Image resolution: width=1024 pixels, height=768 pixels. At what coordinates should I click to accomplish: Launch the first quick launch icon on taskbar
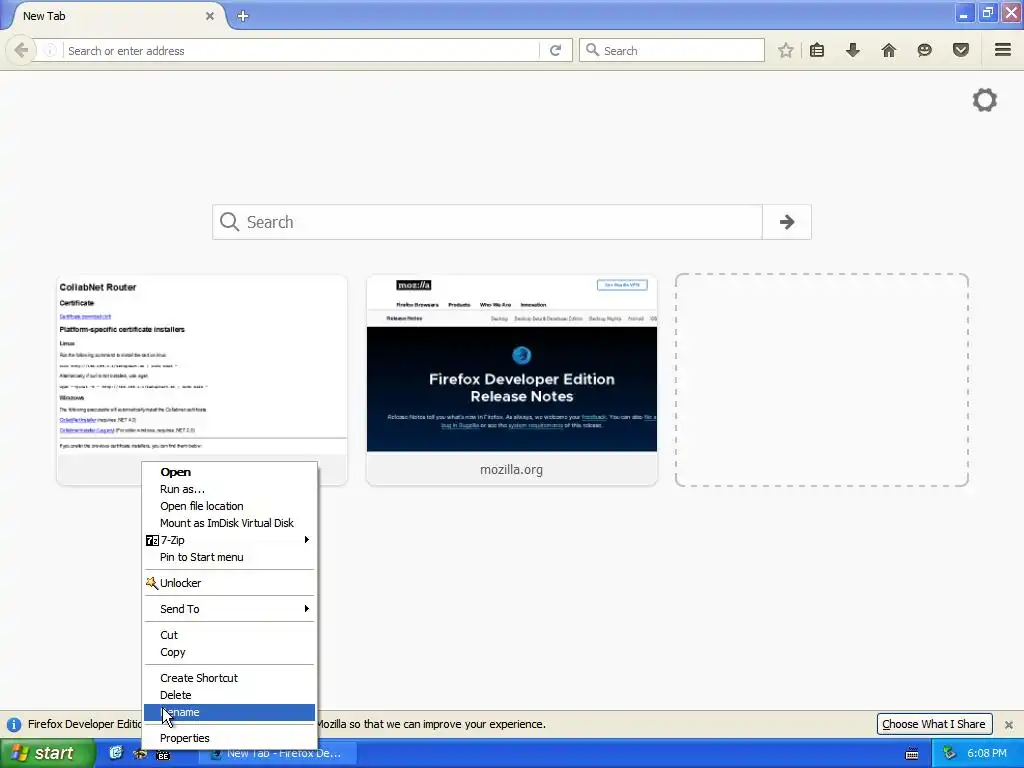coord(116,753)
